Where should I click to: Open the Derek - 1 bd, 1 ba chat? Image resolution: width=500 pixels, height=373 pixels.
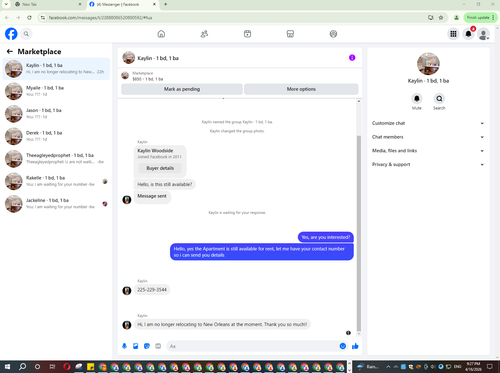pos(56,136)
